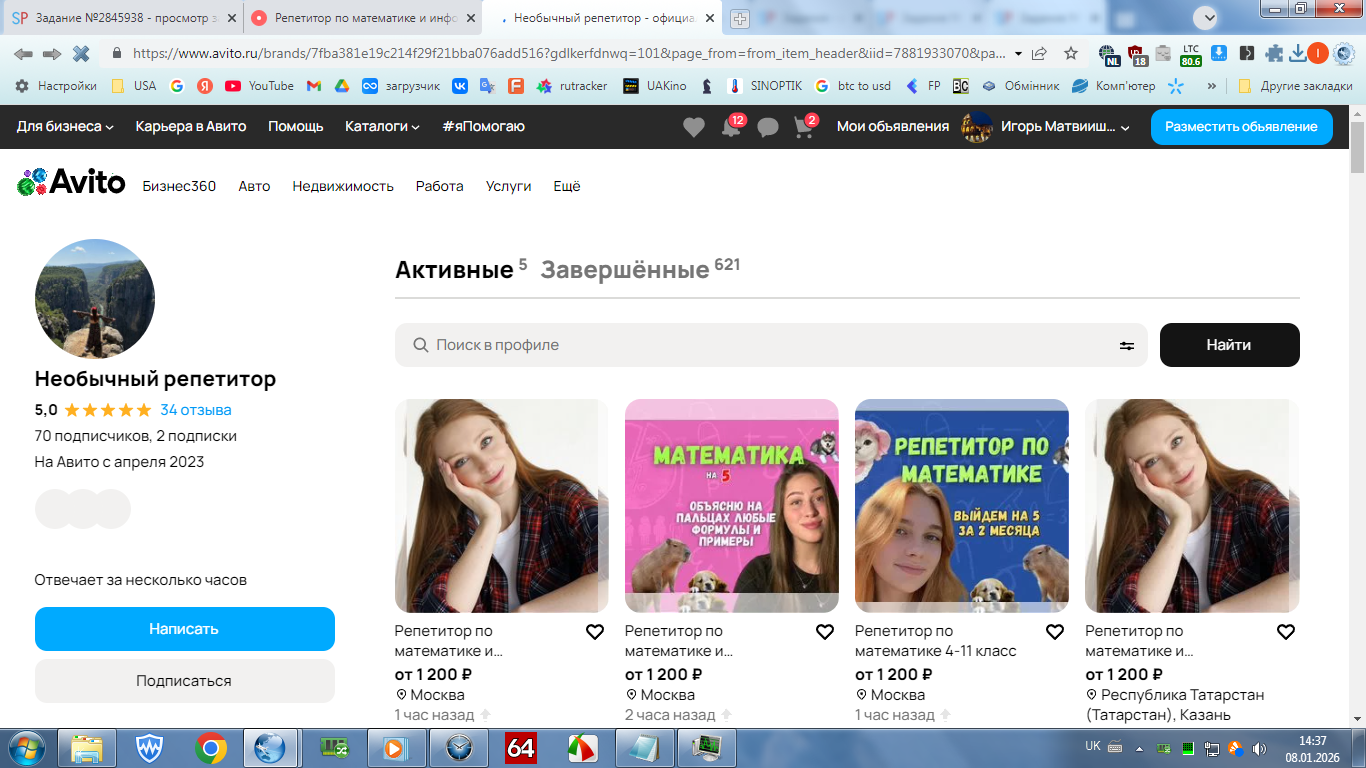
Task: Open the Windows Start menu
Action: click(x=26, y=748)
